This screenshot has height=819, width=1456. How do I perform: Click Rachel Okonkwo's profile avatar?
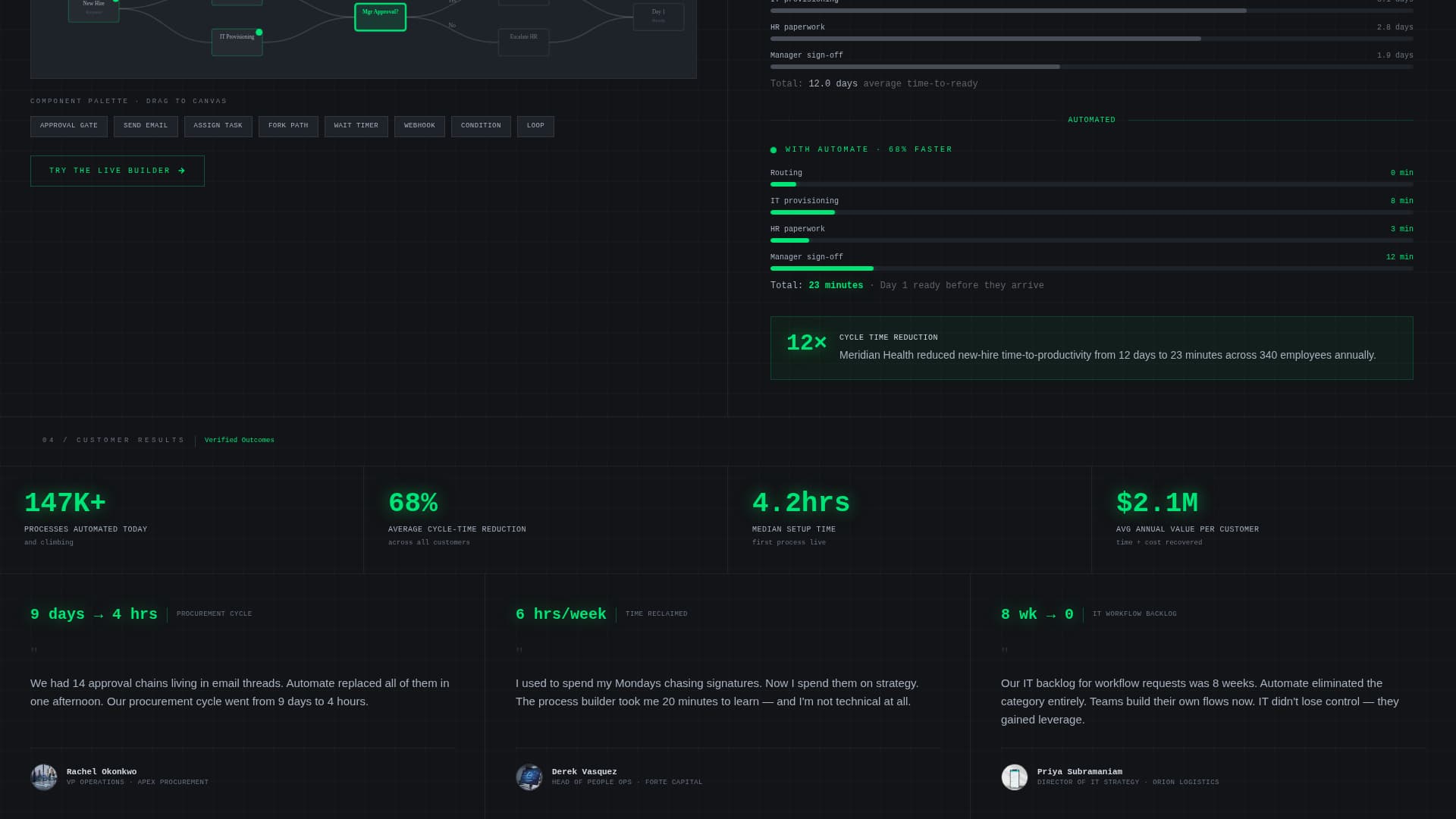click(x=43, y=777)
